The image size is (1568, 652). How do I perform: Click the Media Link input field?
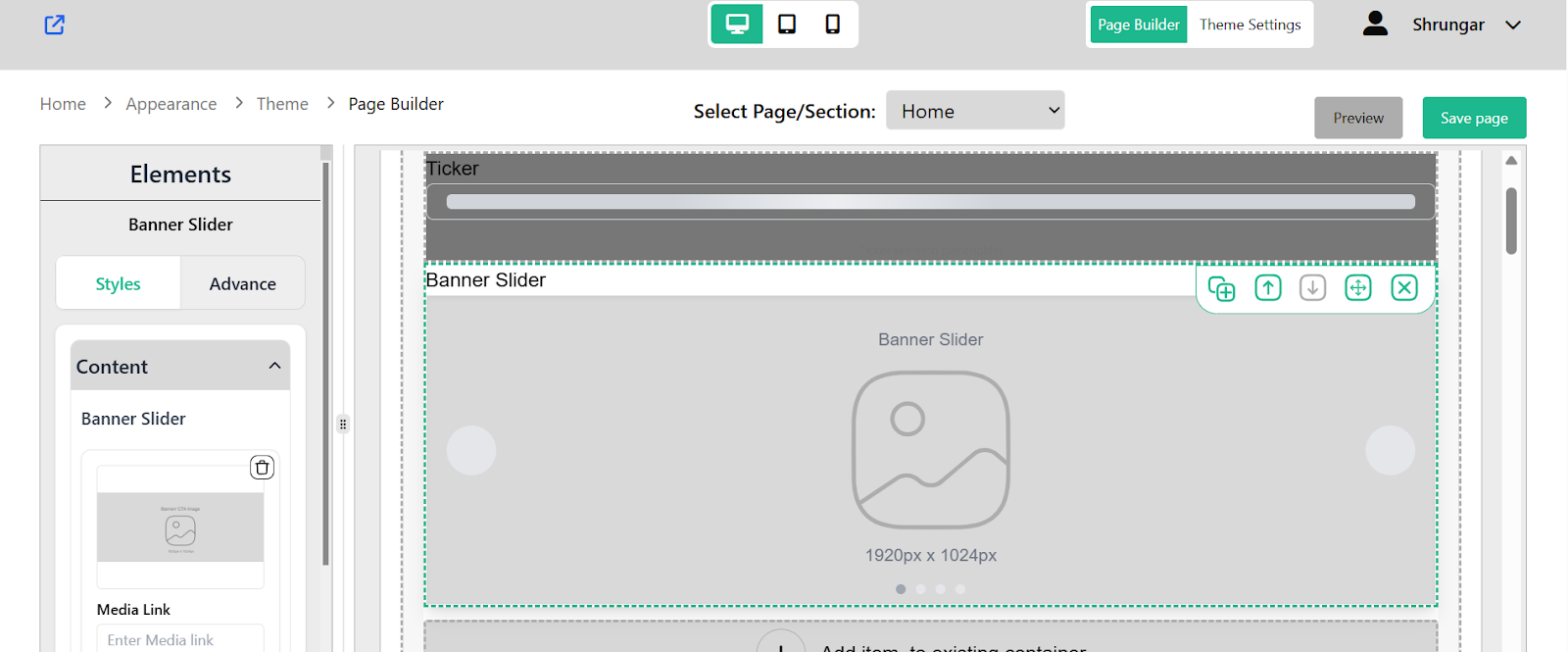[x=180, y=638]
